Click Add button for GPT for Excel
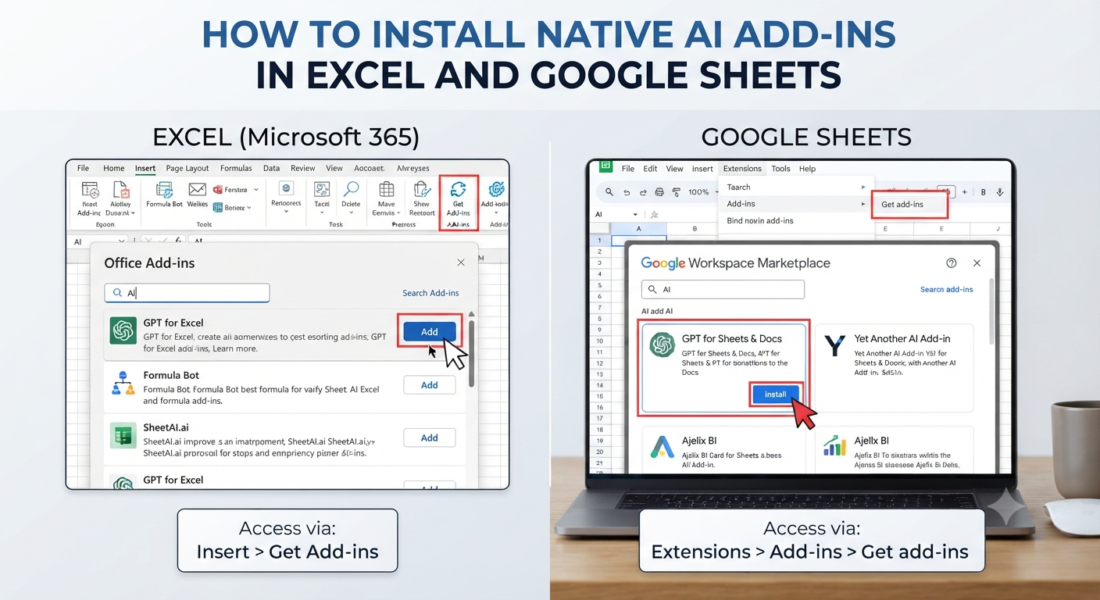Viewport: 1100px width, 600px height. pos(429,331)
